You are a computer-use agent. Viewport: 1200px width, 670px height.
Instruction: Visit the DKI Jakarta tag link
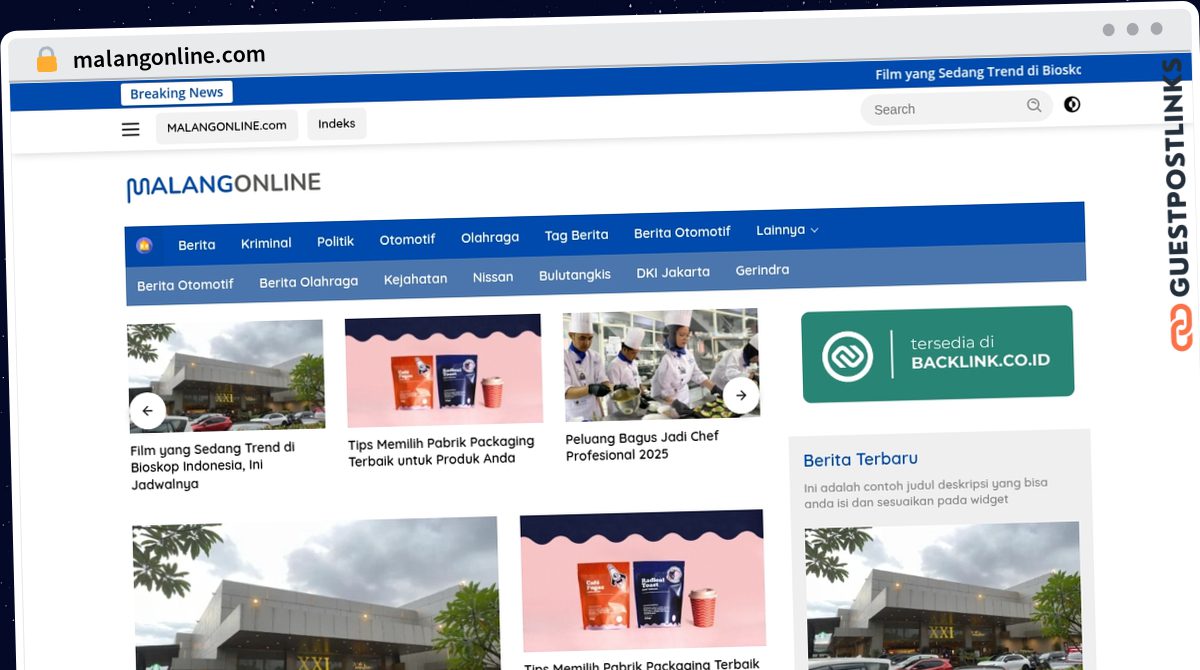pos(673,272)
